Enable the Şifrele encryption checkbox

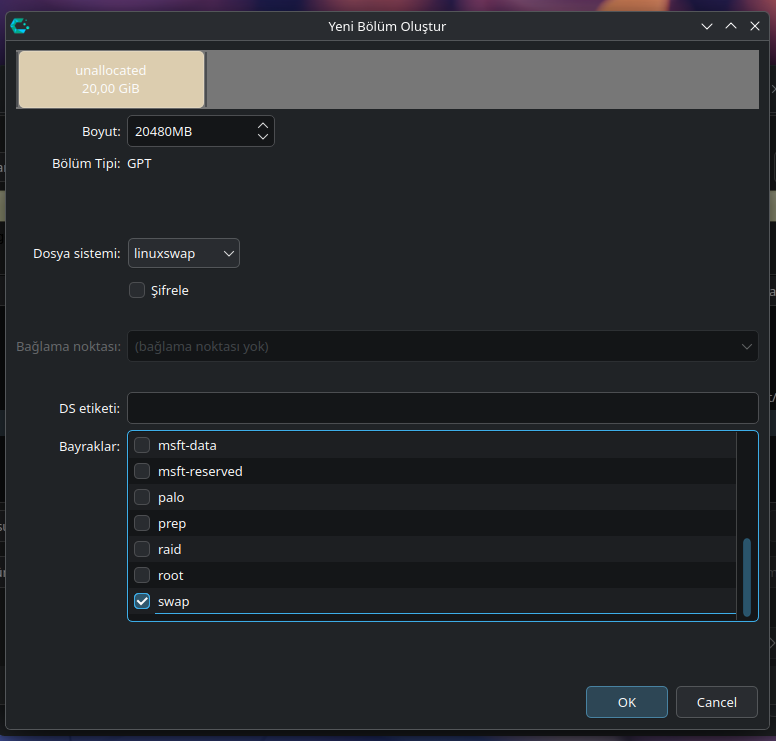click(137, 290)
